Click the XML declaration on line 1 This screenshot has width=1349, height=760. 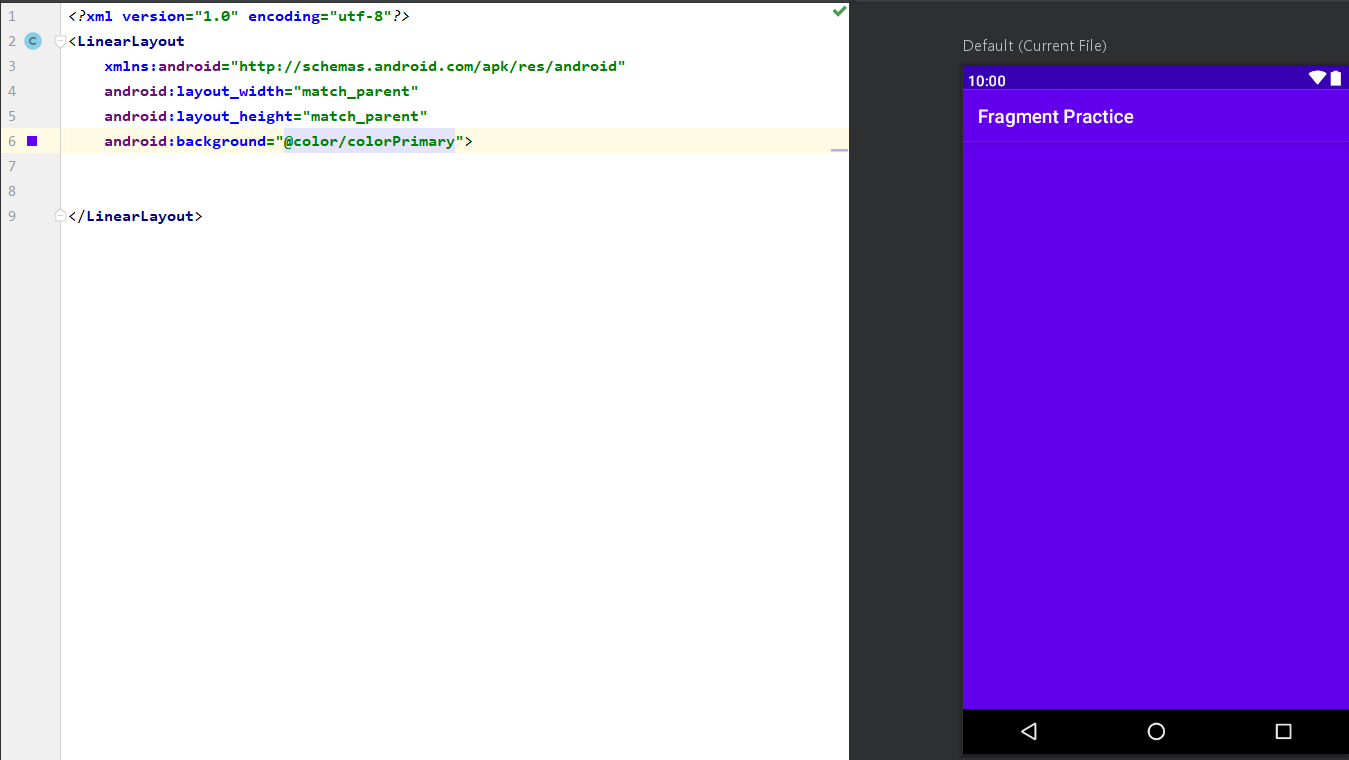coord(239,16)
